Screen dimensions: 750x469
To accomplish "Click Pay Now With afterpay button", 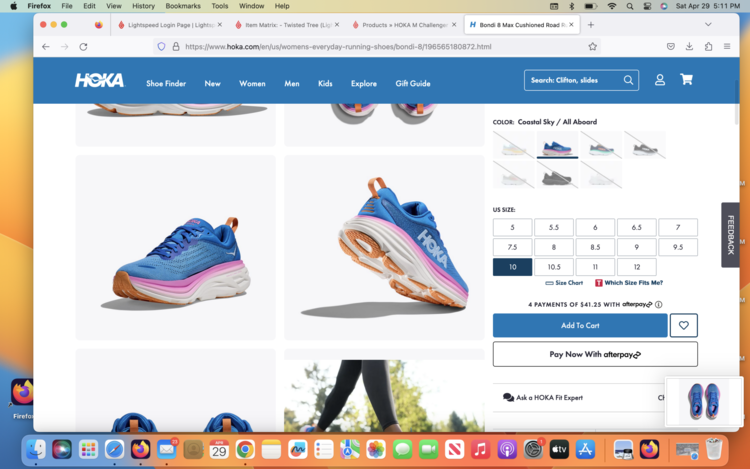I will tap(595, 354).
